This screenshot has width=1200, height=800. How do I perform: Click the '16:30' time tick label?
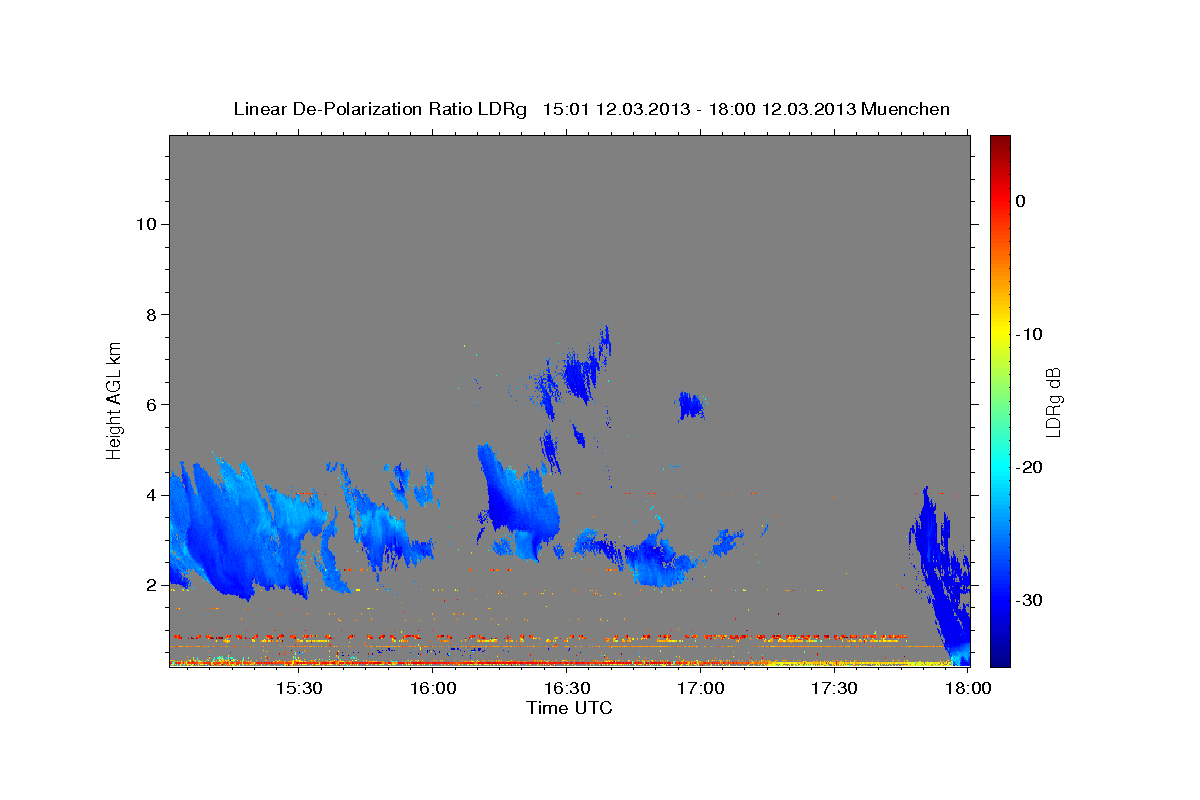567,689
